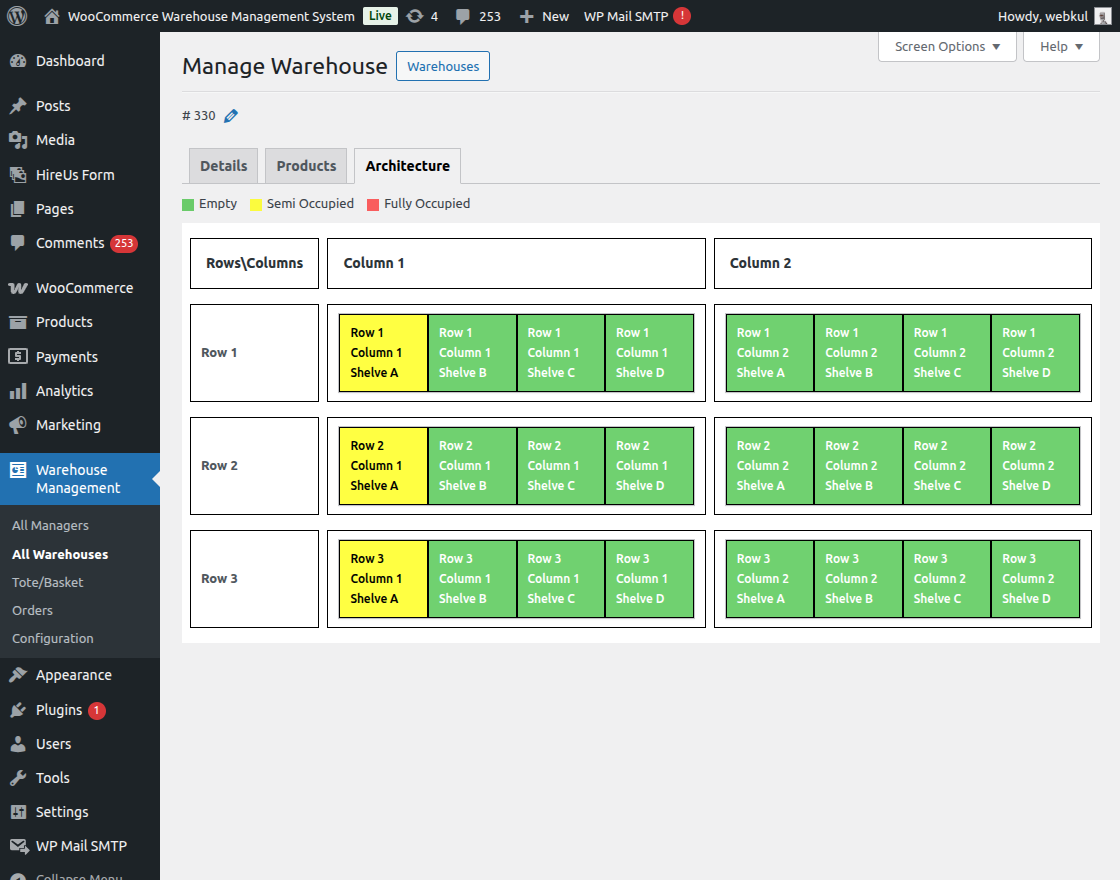Select yellow cell Row 1 Column 1 Shelve A

pyautogui.click(x=383, y=353)
